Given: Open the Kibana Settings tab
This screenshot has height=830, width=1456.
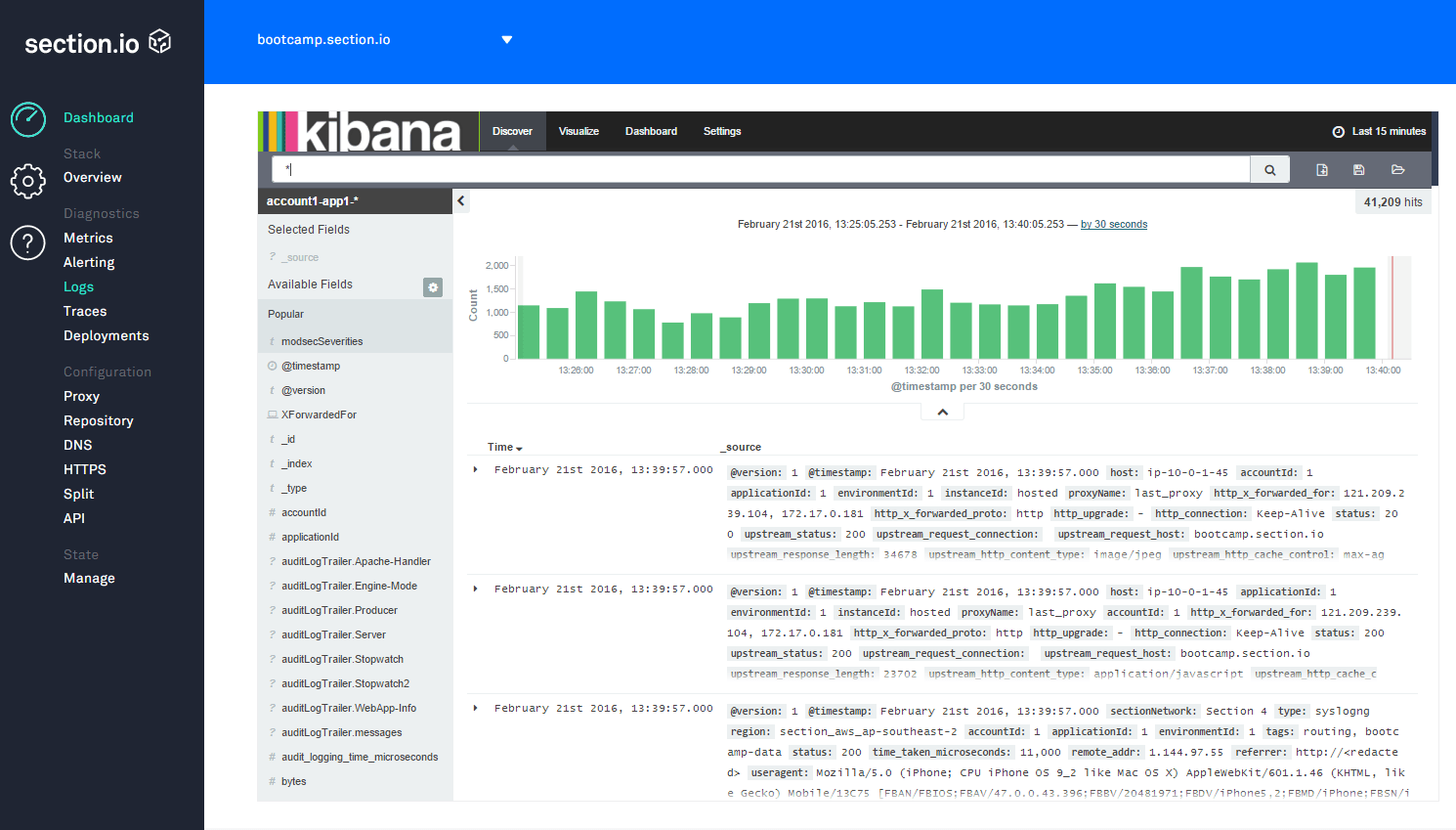Looking at the screenshot, I should pyautogui.click(x=722, y=132).
